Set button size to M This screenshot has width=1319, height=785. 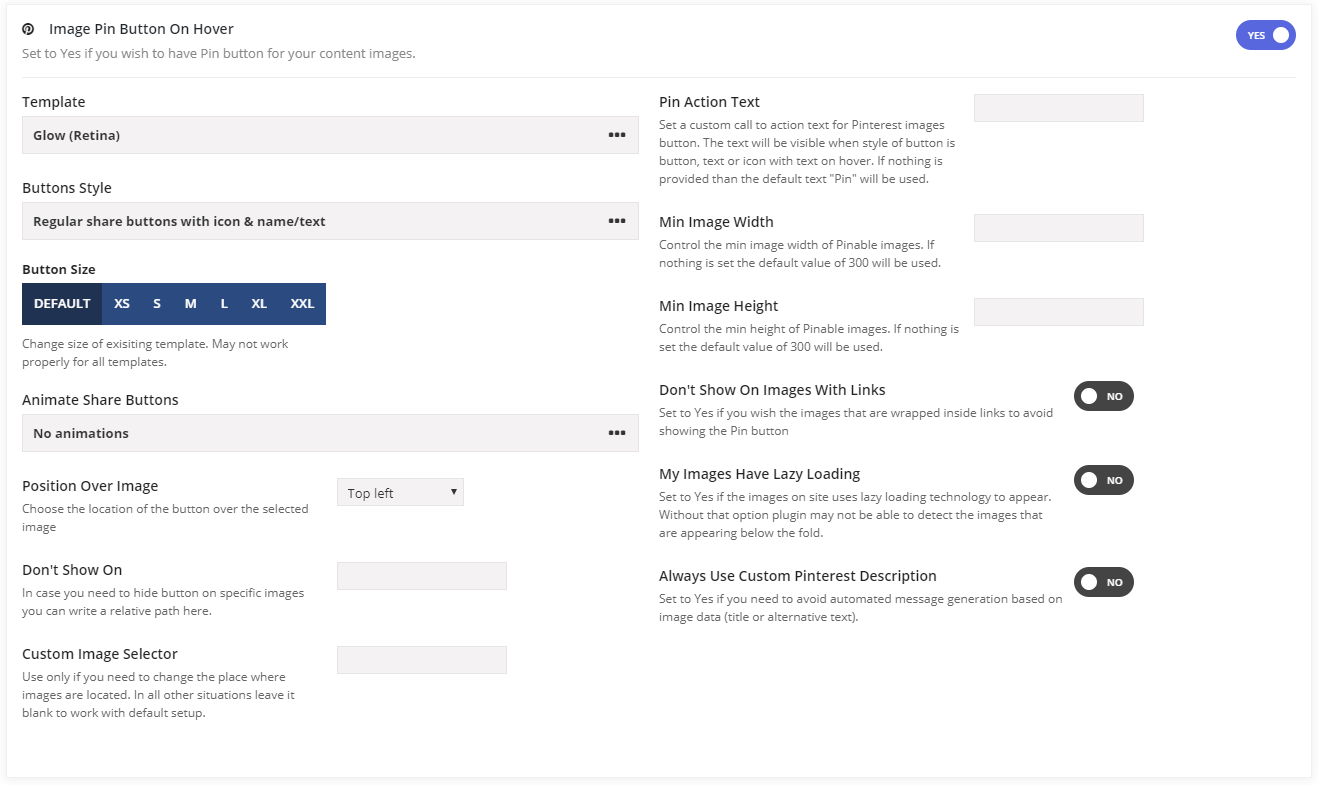click(191, 304)
